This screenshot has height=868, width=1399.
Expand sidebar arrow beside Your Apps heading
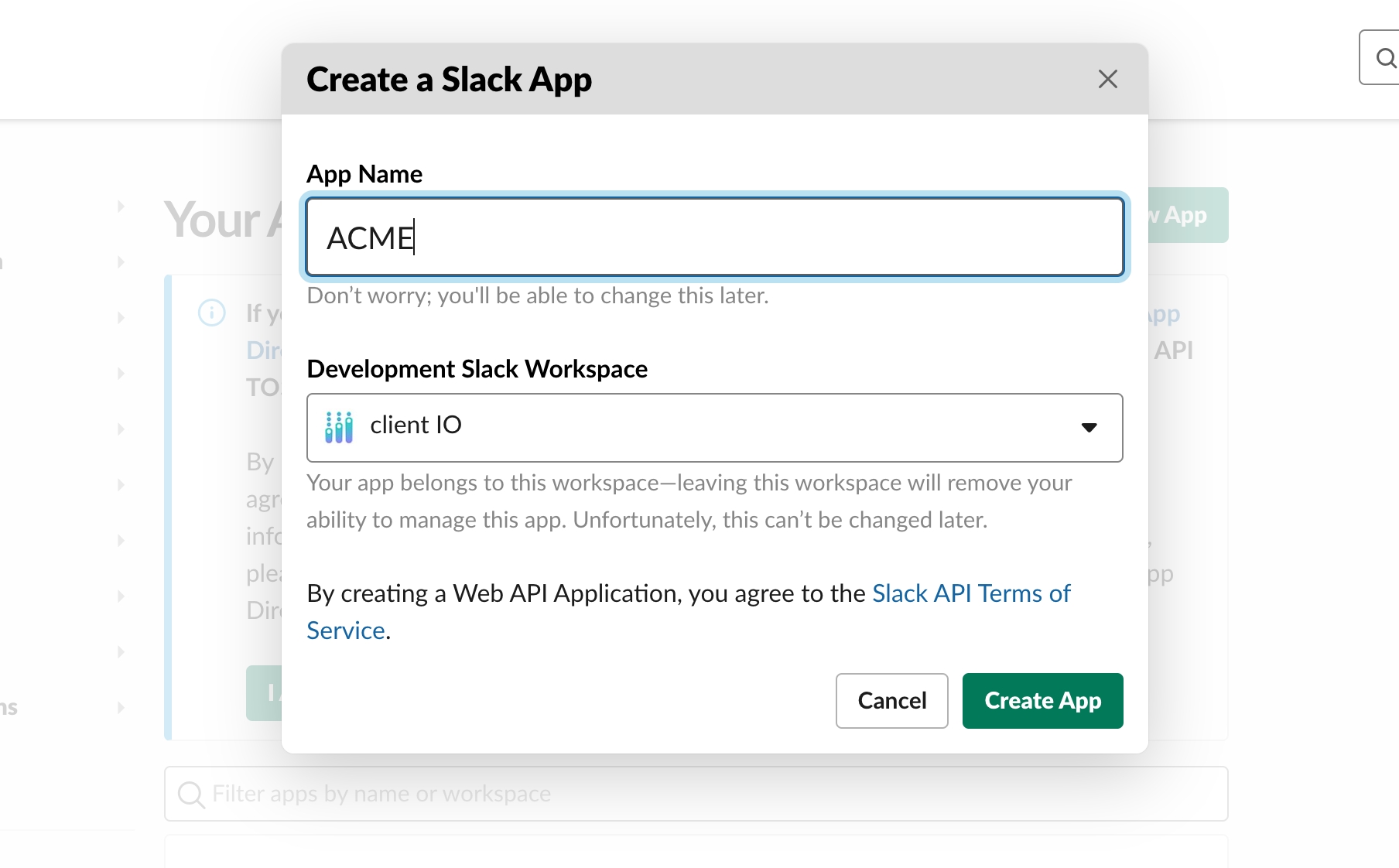tap(121, 207)
